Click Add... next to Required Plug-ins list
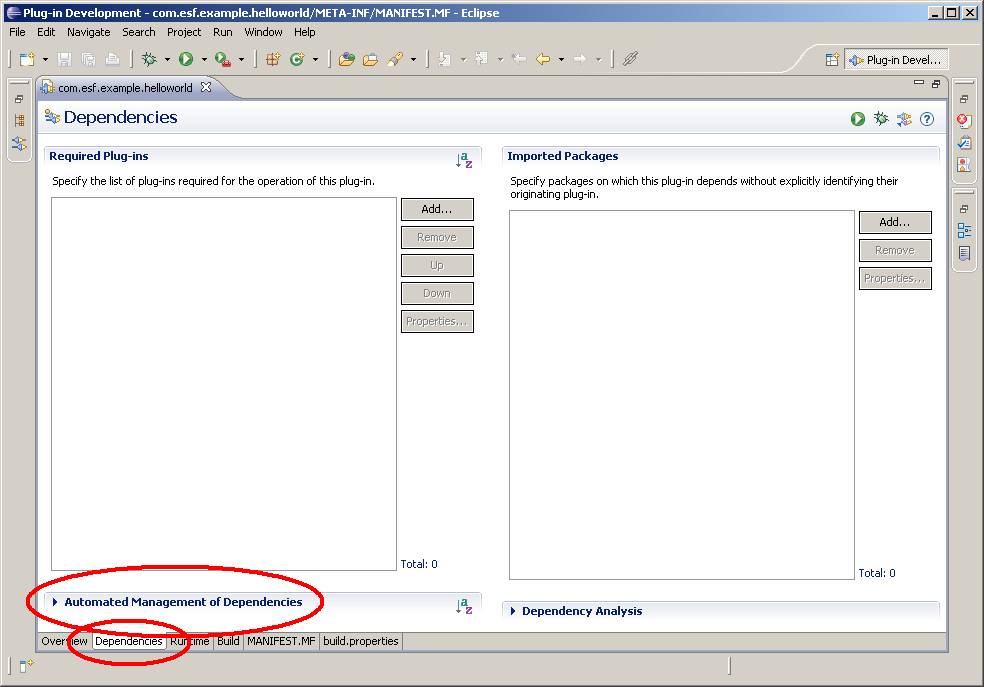Screen dimensions: 984x687 [x=437, y=210]
